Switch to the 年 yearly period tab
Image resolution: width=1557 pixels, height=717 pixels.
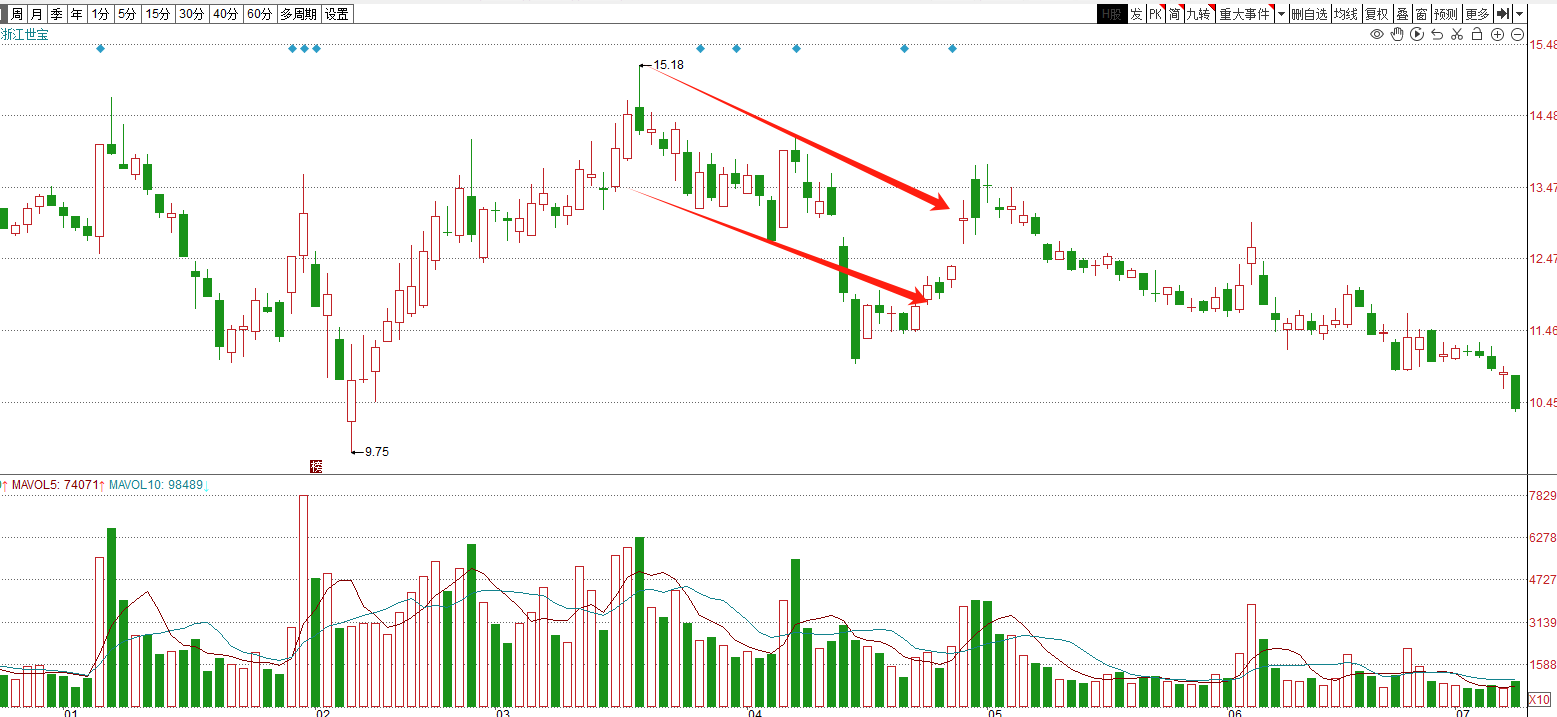pos(76,14)
